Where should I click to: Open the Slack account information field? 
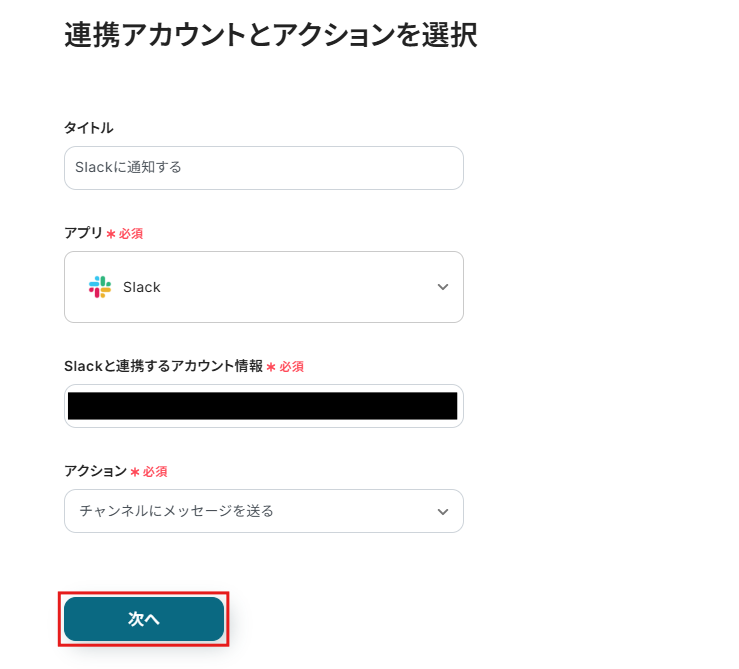click(263, 406)
